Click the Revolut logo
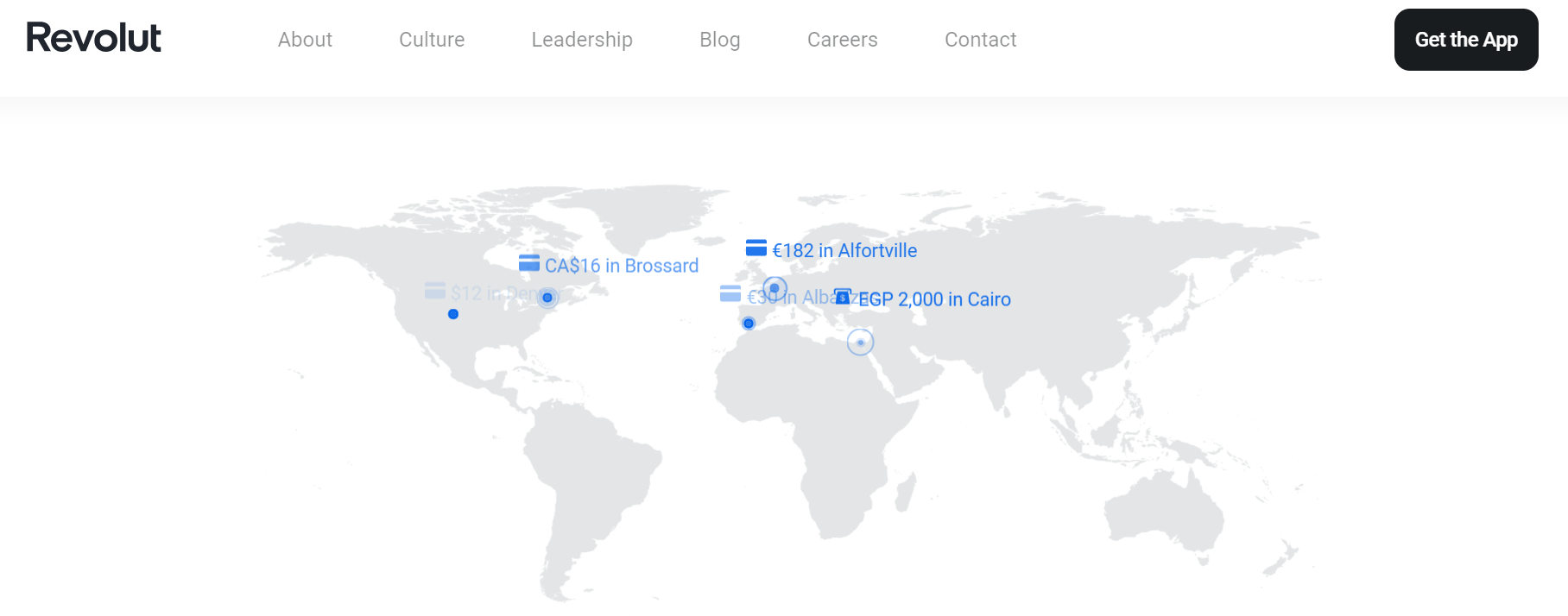This screenshot has width=1568, height=616. tap(94, 38)
